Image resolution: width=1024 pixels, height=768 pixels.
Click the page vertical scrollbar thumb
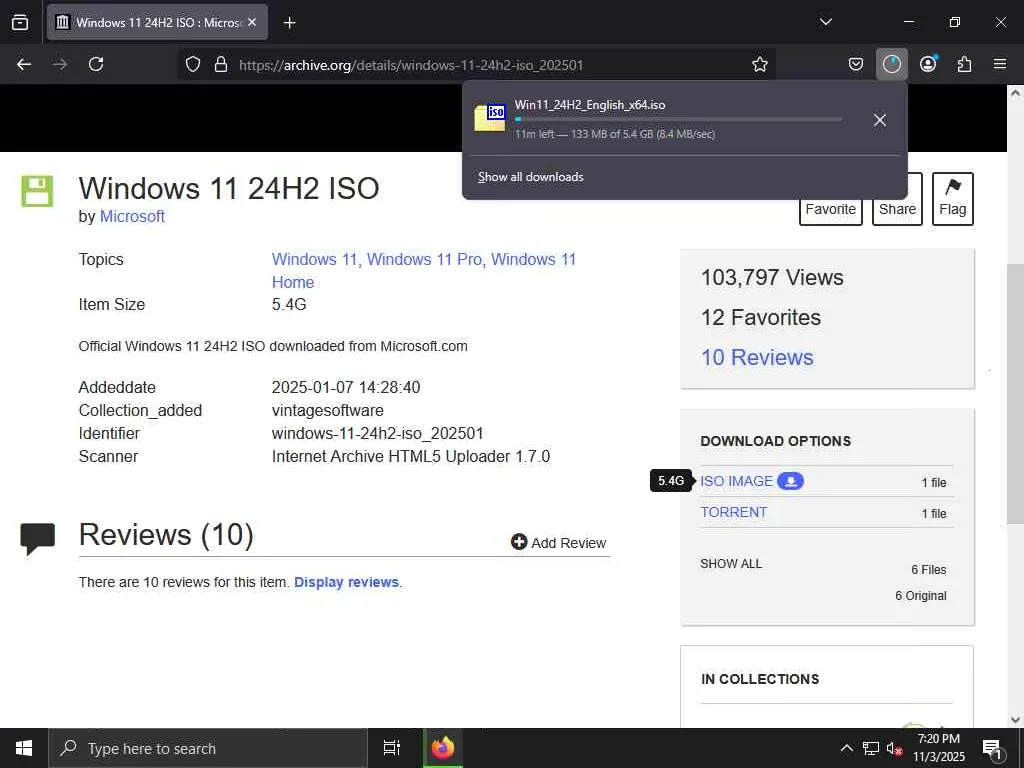(1015, 393)
